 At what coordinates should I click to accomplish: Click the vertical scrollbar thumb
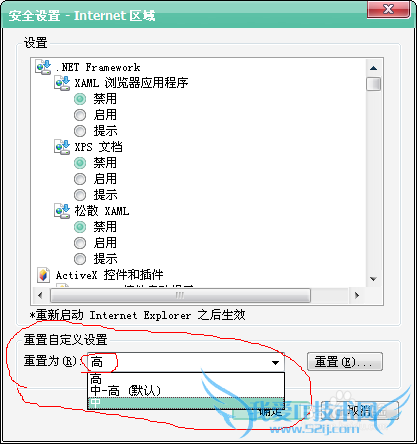click(x=373, y=84)
